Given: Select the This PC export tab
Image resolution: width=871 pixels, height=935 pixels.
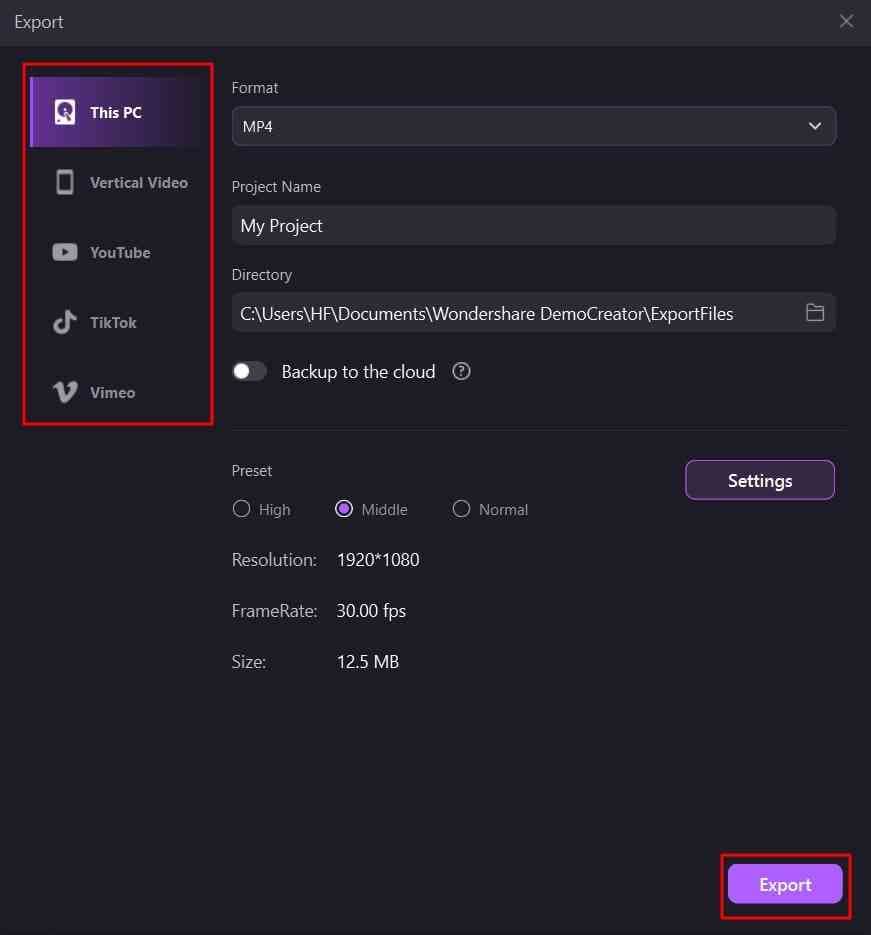Looking at the screenshot, I should (x=117, y=112).
